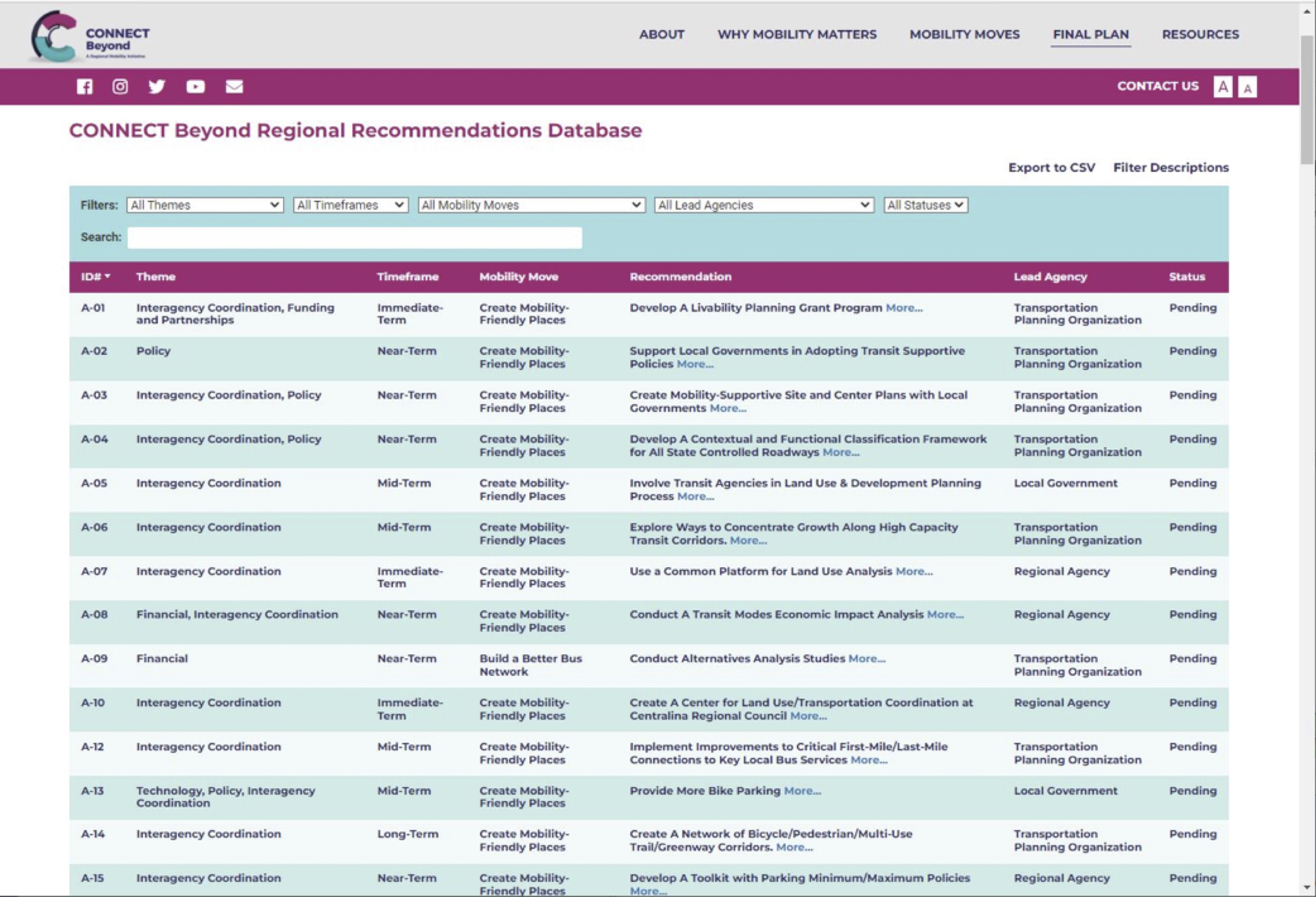The width and height of the screenshot is (1316, 897).
Task: Click the Search input field
Action: (x=354, y=238)
